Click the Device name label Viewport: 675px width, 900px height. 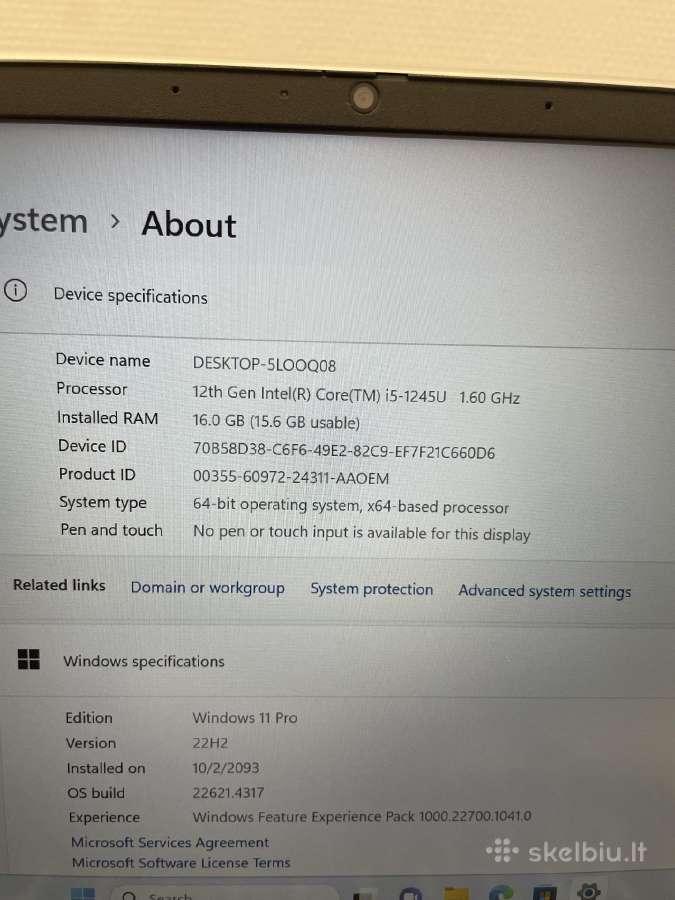click(103, 360)
